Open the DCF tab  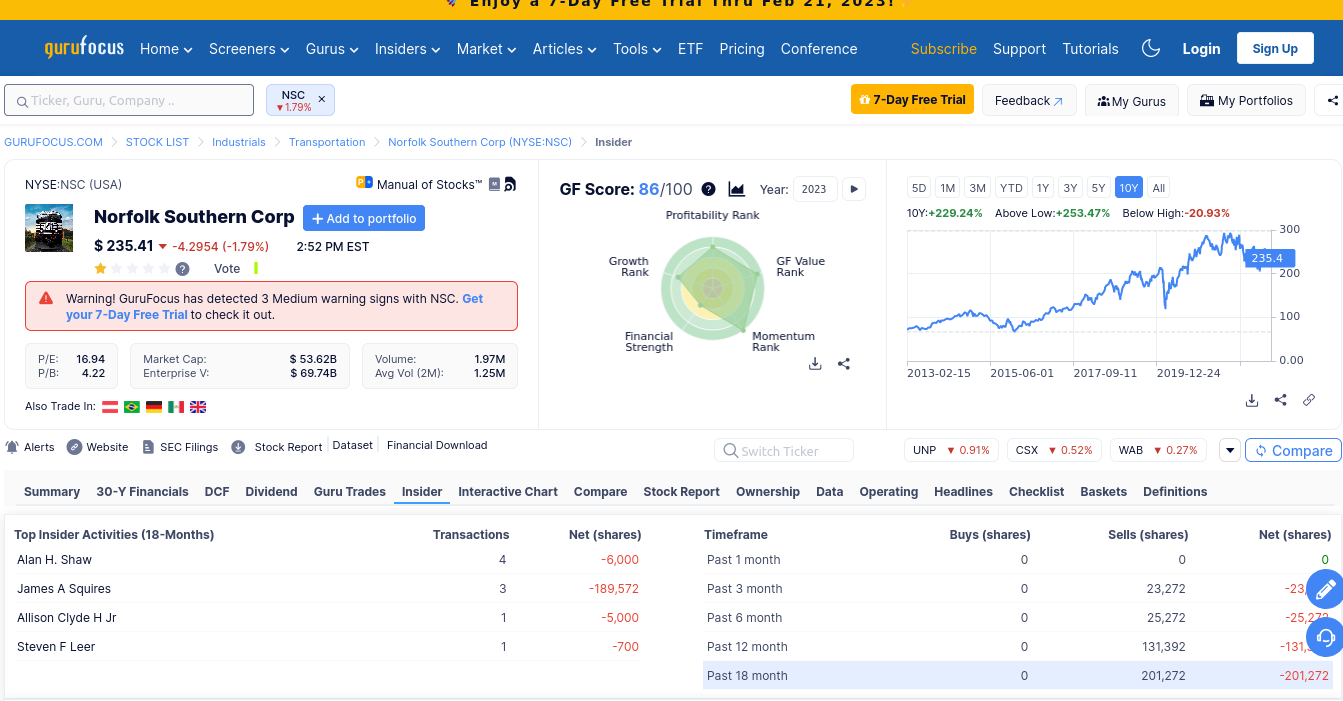(x=217, y=492)
